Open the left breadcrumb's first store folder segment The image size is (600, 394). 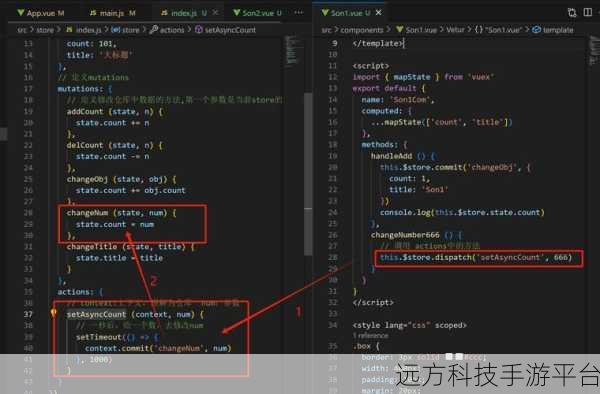tap(45, 30)
